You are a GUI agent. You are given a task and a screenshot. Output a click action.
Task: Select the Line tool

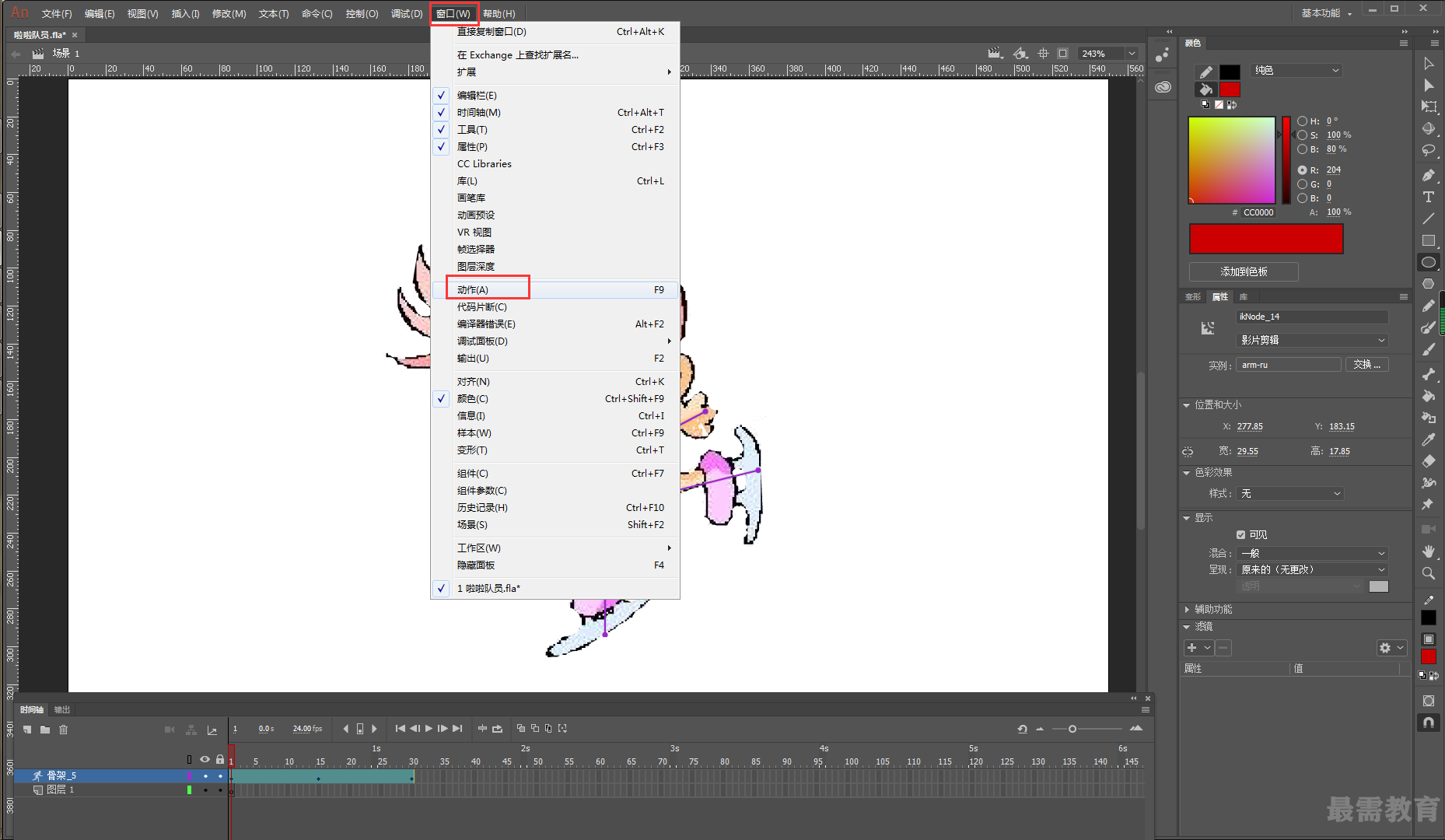(x=1429, y=219)
